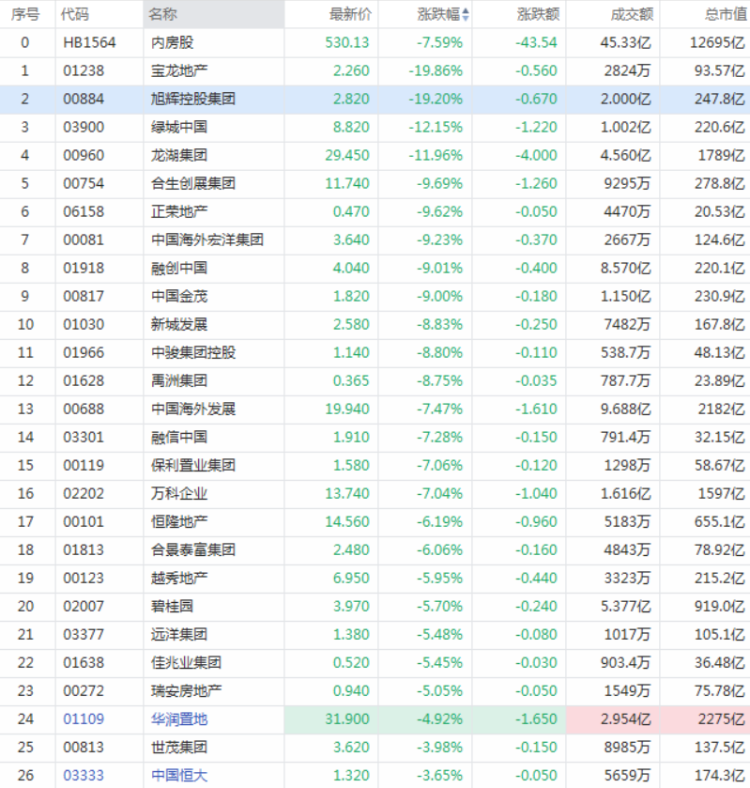Click market cap 919.0亿

720,606
